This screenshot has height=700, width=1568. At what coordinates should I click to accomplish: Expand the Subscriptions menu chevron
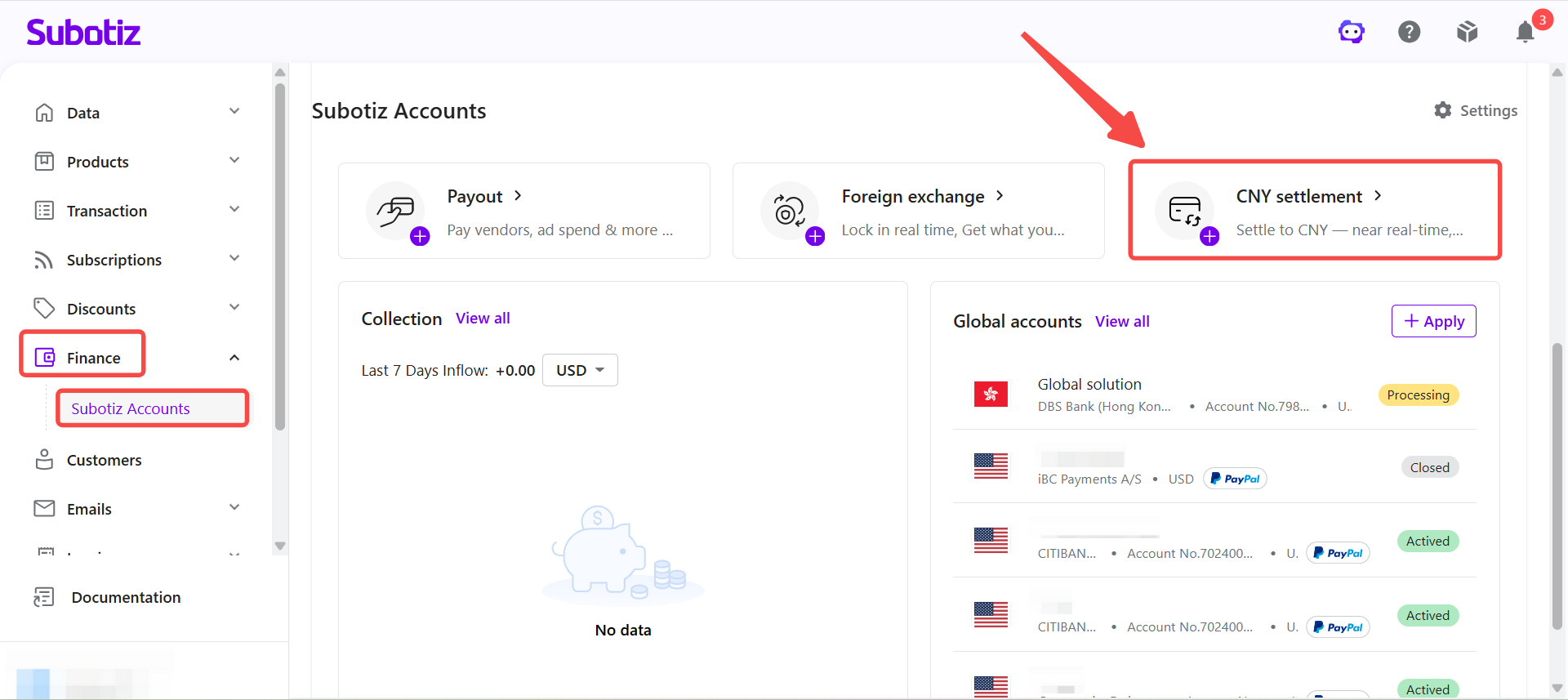(234, 258)
